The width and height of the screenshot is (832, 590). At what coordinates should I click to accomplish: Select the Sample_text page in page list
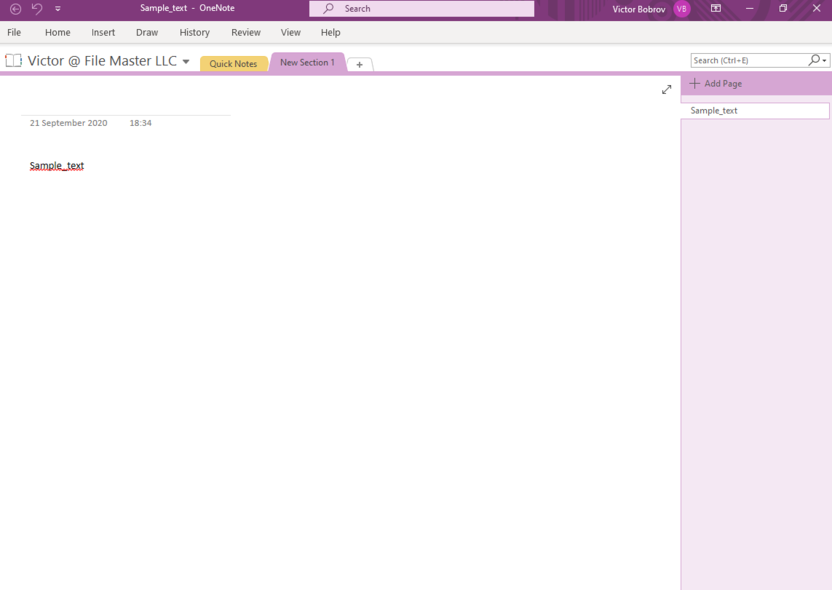[754, 111]
